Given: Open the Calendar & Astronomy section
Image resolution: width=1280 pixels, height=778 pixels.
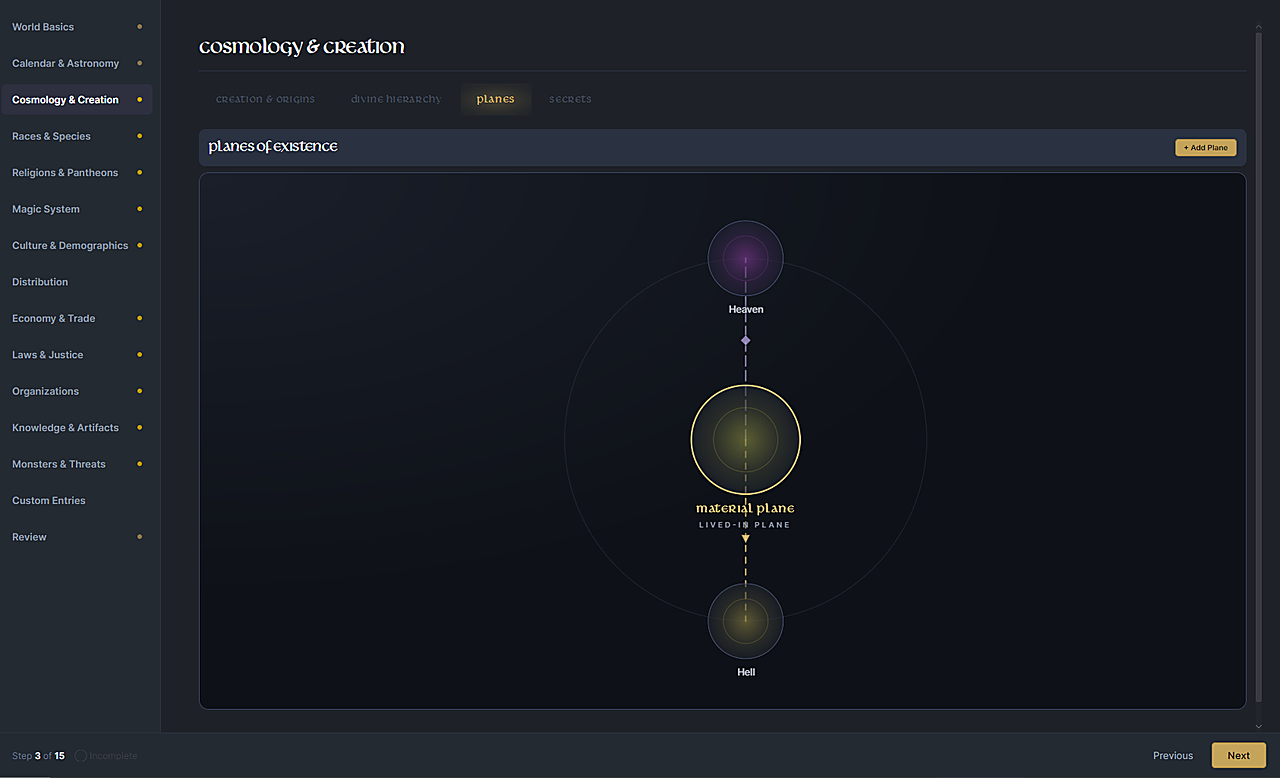Looking at the screenshot, I should (x=76, y=63).
